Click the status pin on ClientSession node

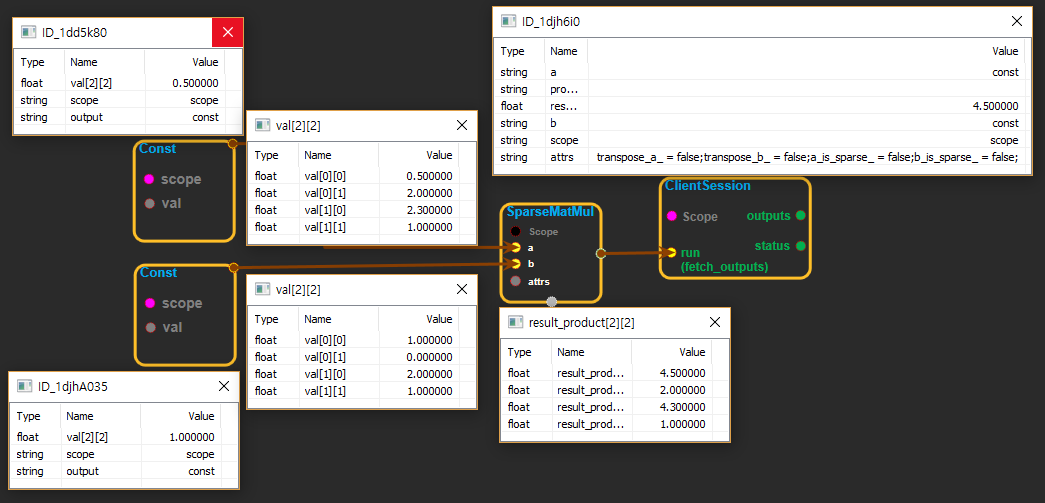click(800, 246)
